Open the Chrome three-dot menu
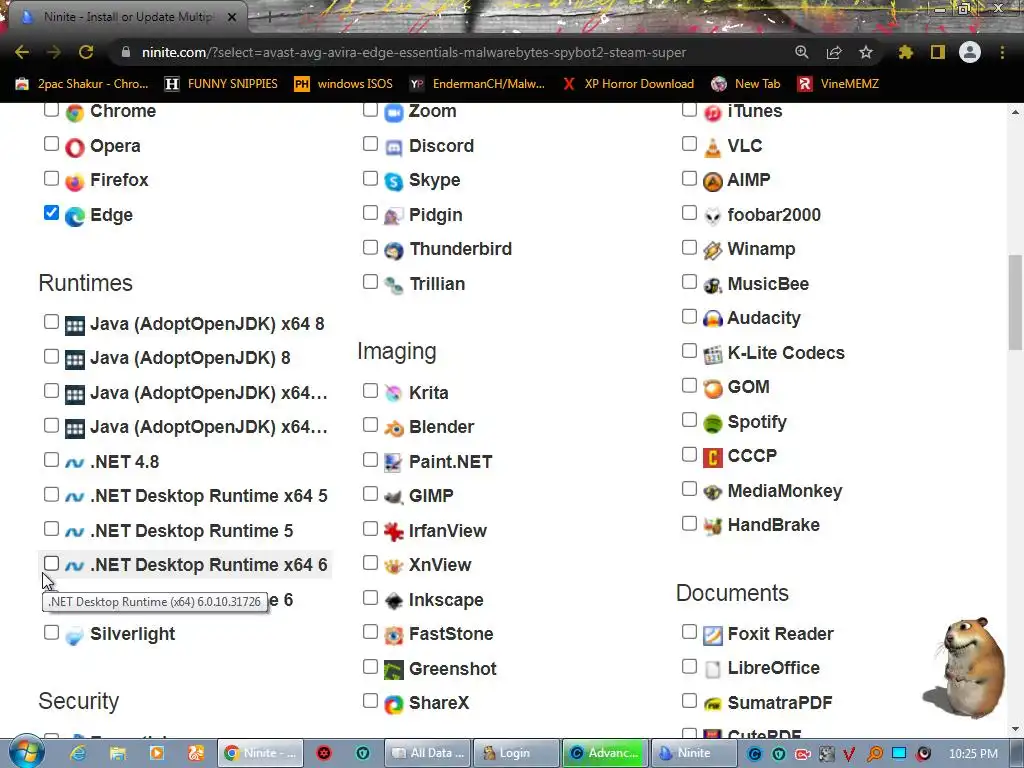 [x=1002, y=52]
